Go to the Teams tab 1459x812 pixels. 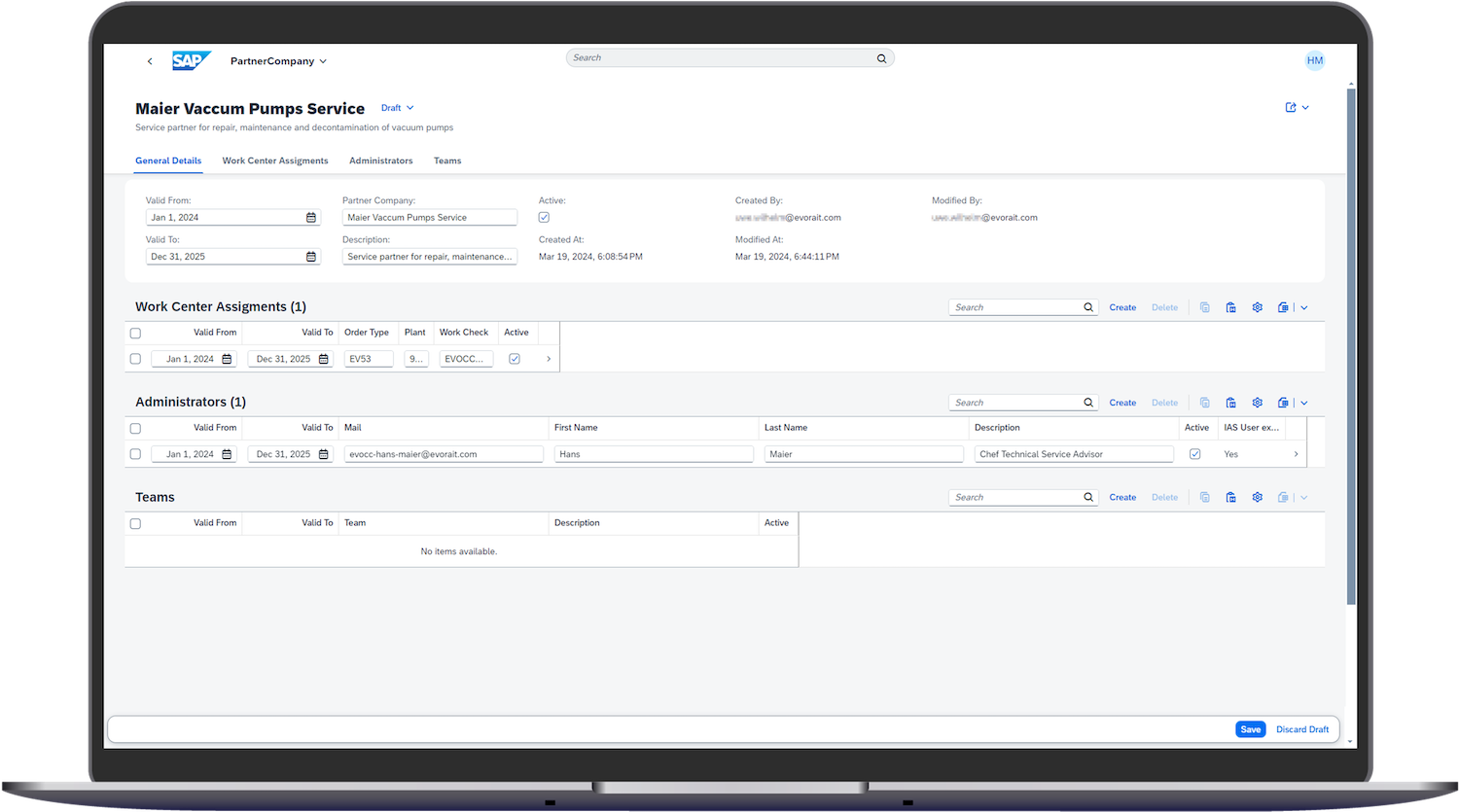(447, 160)
